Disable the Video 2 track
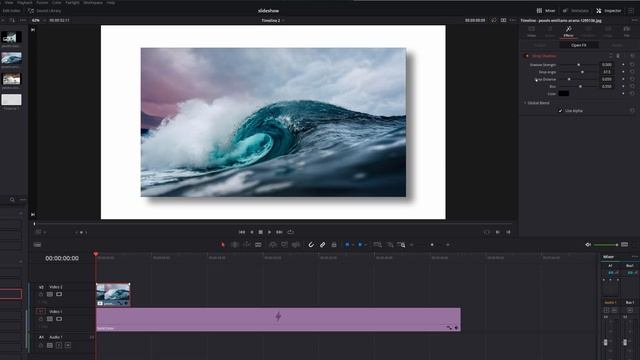Screen dimensions: 640x360 tap(59, 294)
